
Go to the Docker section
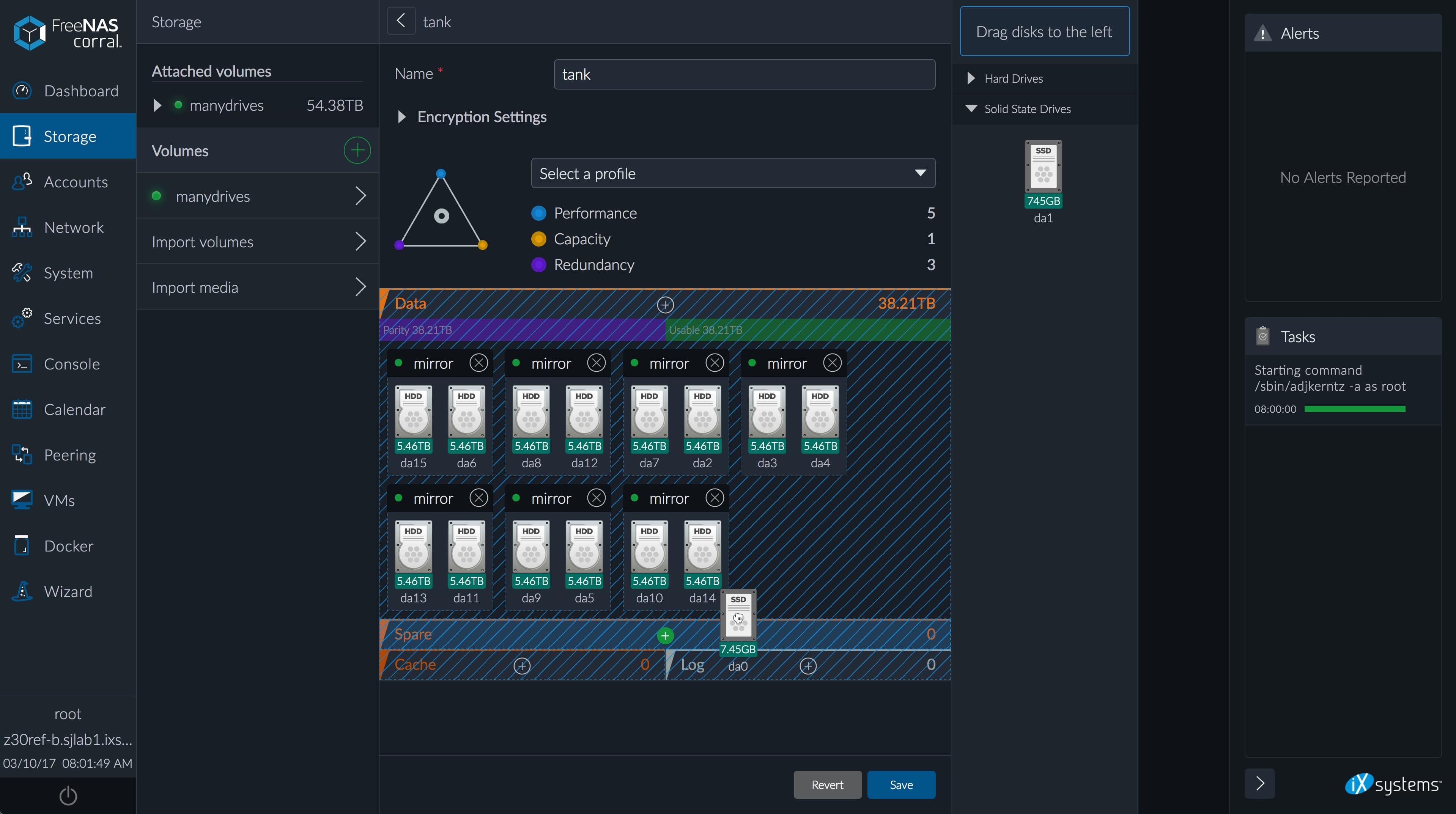click(68, 546)
